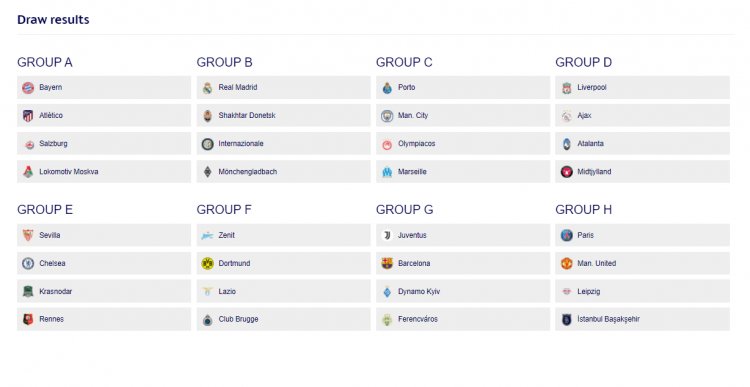Viewport: 750px width, 387px height.
Task: Click the Liverpool club crest
Action: coord(567,88)
